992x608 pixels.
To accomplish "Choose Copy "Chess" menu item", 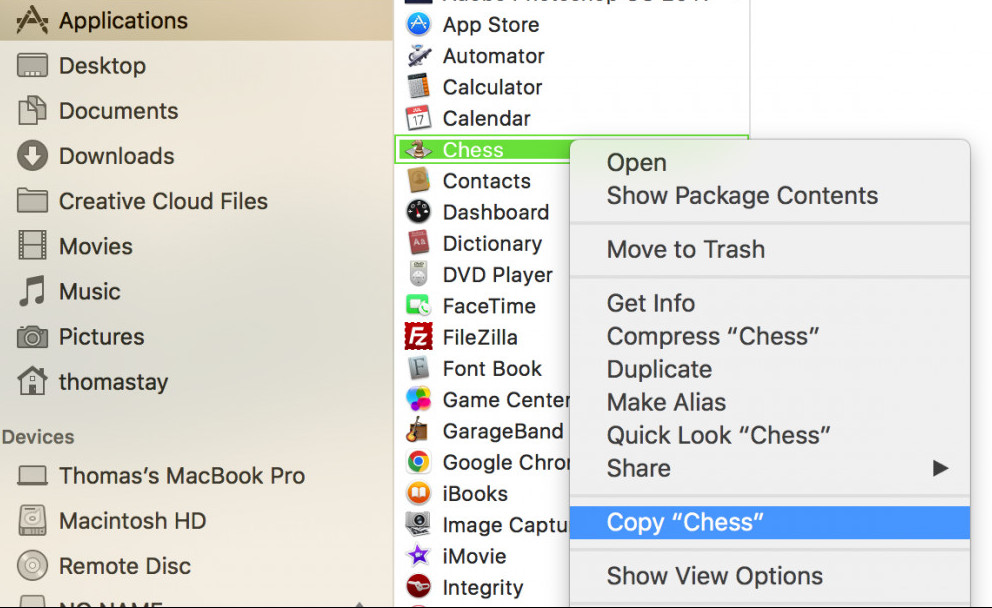I will [769, 523].
